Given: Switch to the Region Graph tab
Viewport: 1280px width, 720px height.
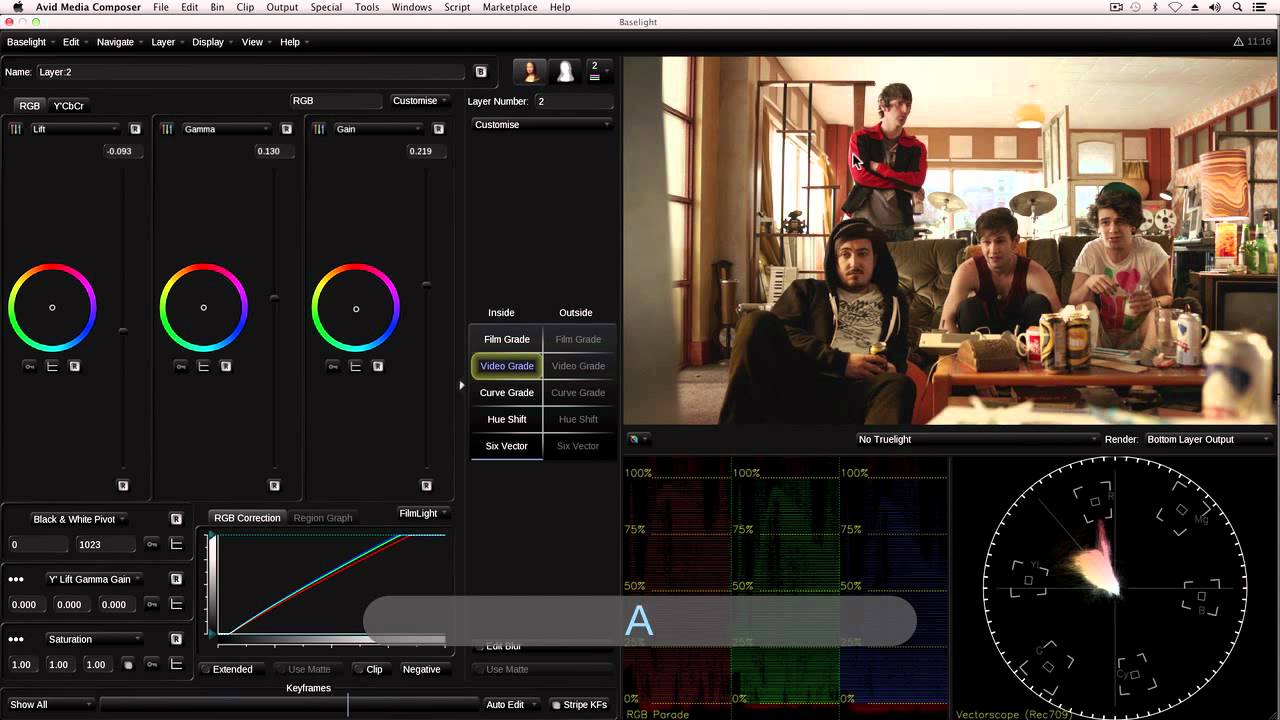Looking at the screenshot, I should pyautogui.click(x=323, y=518).
